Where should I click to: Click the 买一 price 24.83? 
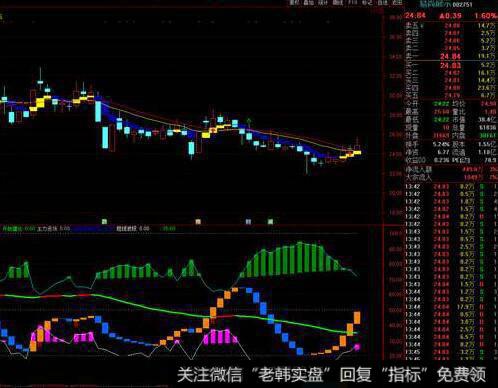point(450,65)
